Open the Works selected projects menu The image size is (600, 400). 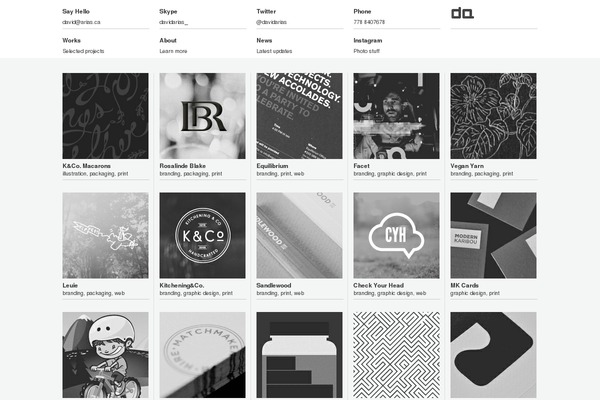(x=83, y=45)
